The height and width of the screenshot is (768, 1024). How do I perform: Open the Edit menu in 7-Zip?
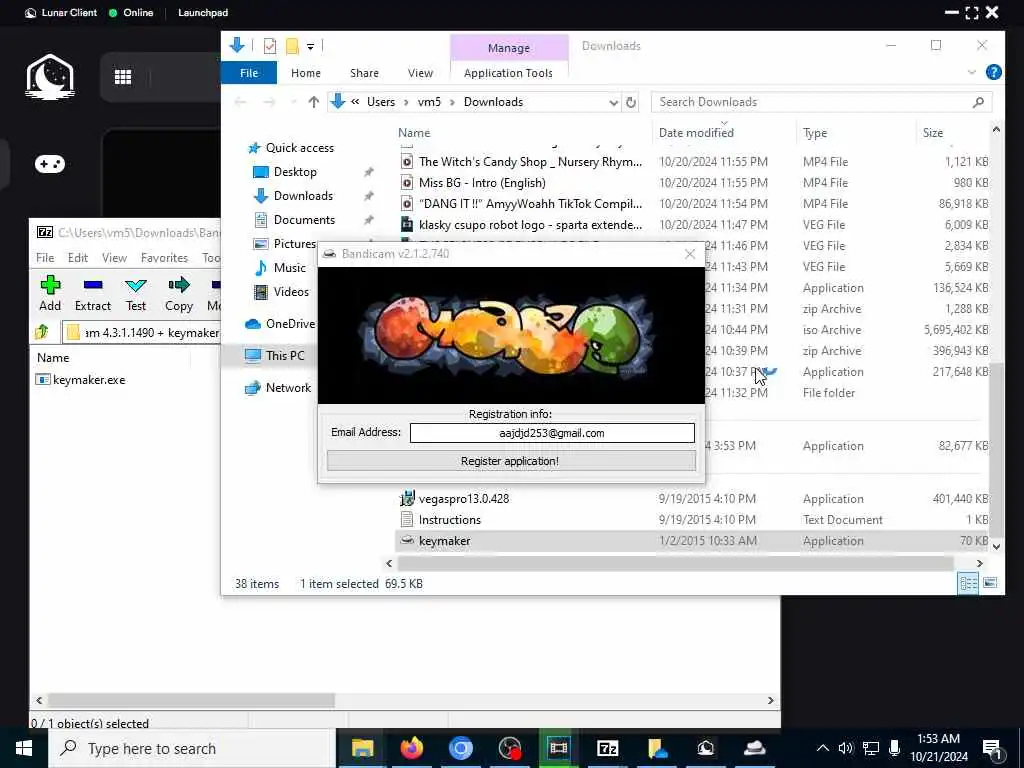(x=78, y=258)
